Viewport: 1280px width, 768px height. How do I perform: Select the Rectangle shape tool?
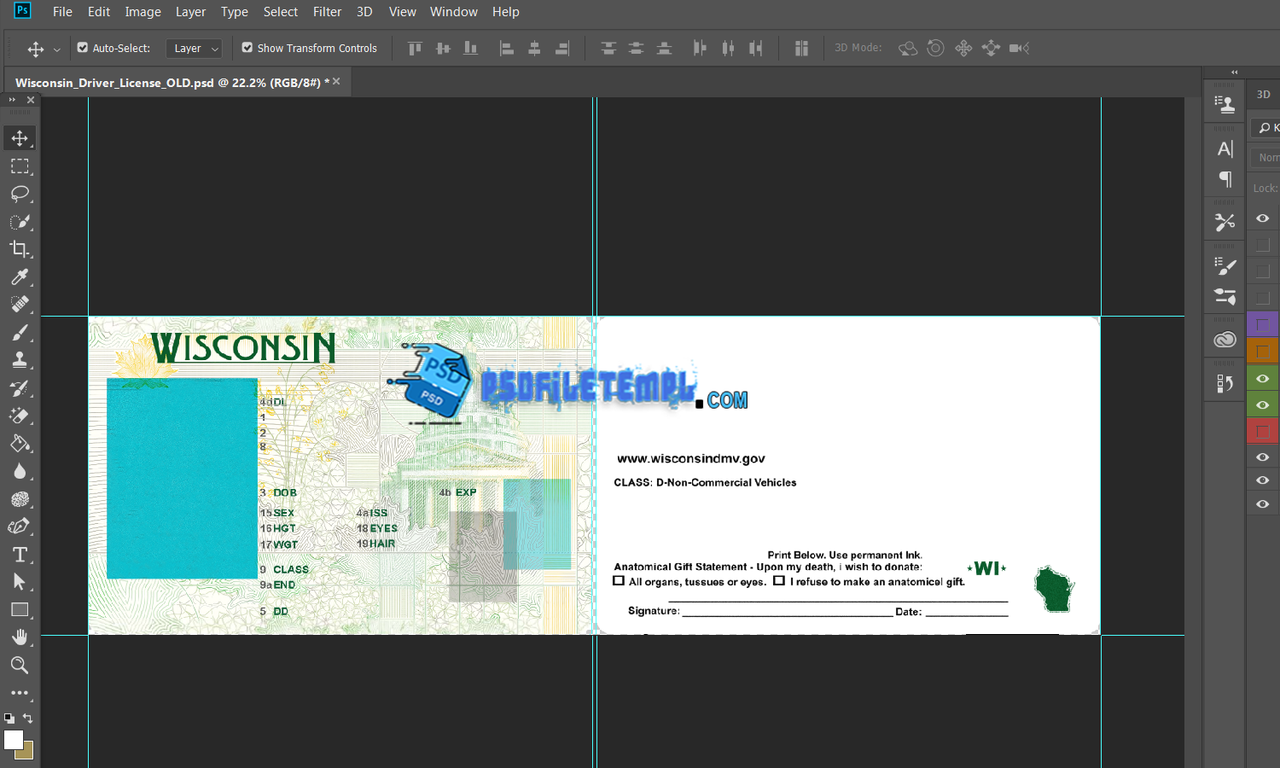[x=20, y=609]
